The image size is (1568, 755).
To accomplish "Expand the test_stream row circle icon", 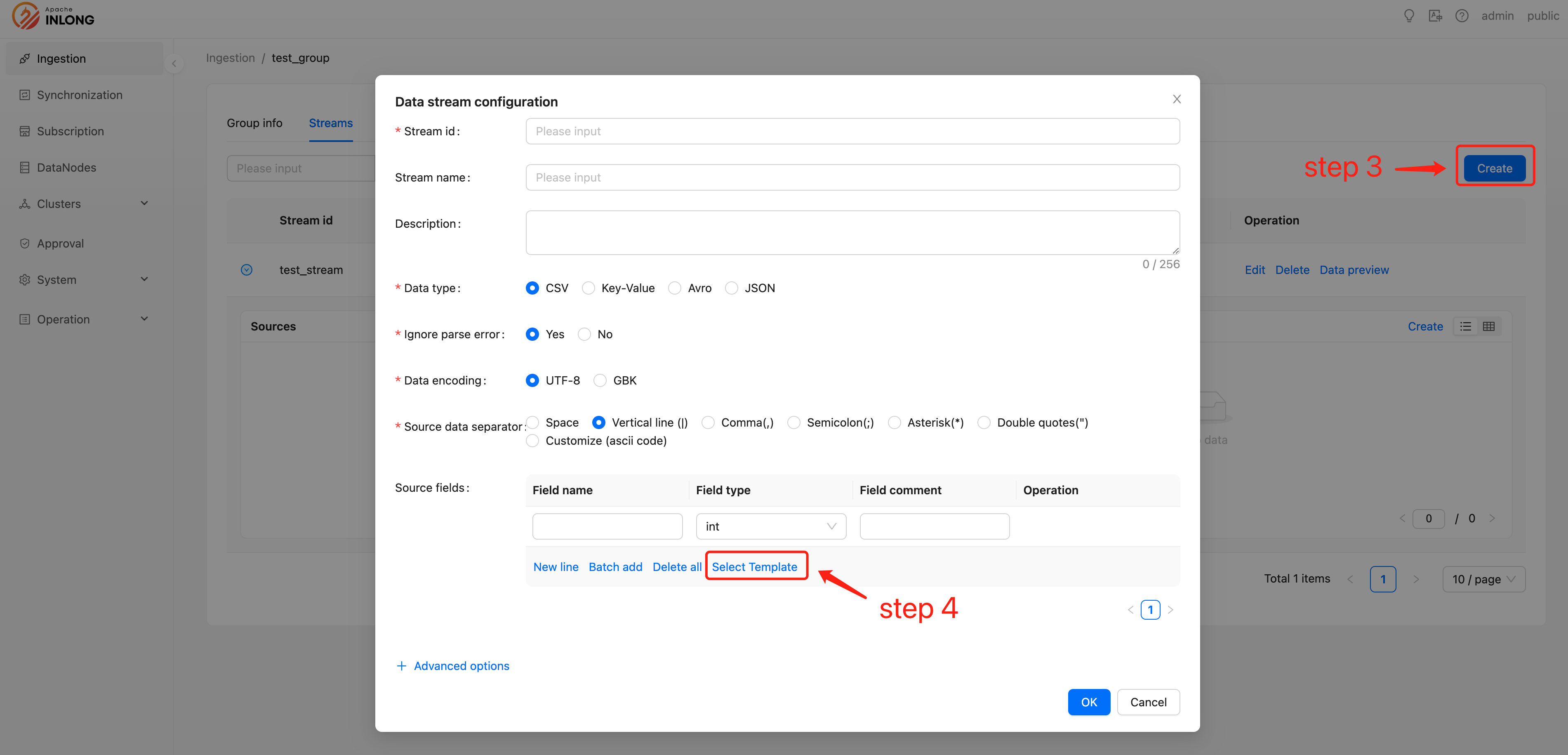I will [247, 270].
